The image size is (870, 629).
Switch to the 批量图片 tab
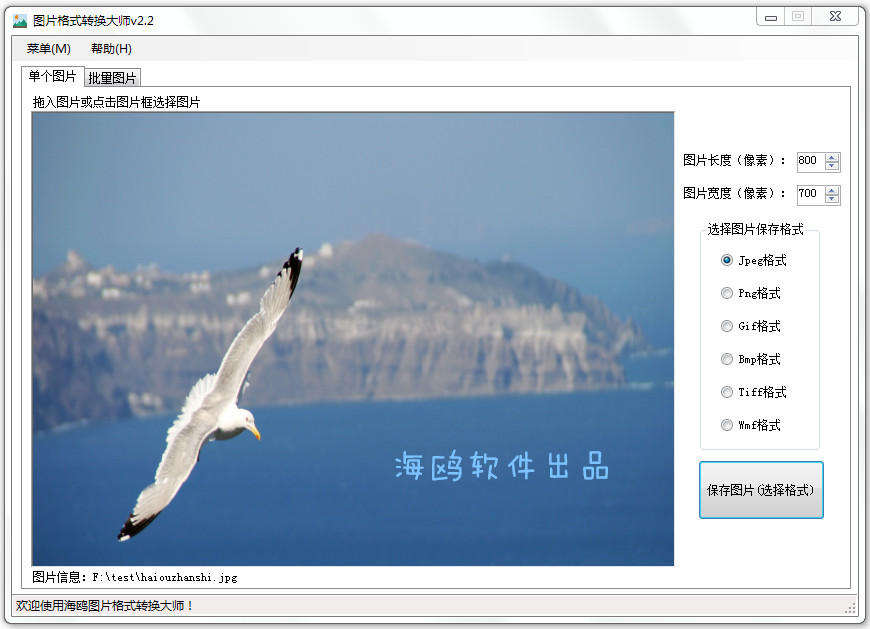pyautogui.click(x=113, y=78)
